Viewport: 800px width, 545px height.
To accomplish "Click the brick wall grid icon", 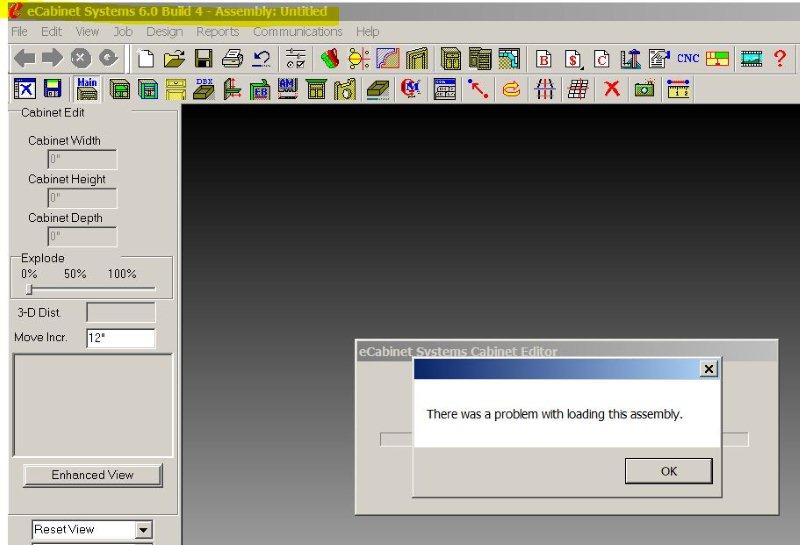I will 578,89.
